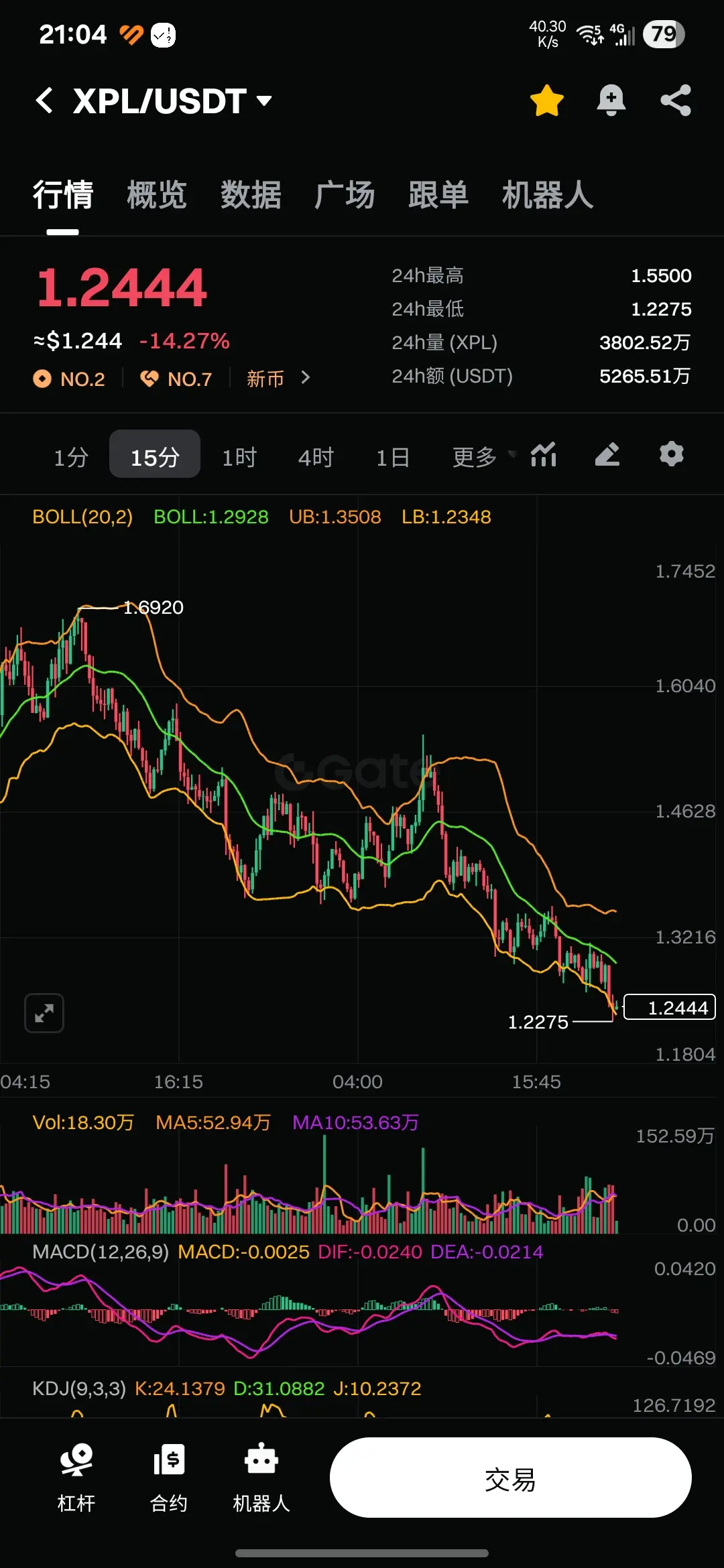Viewport: 724px width, 1568px height.
Task: Switch to the 数据 tab
Action: (x=251, y=195)
